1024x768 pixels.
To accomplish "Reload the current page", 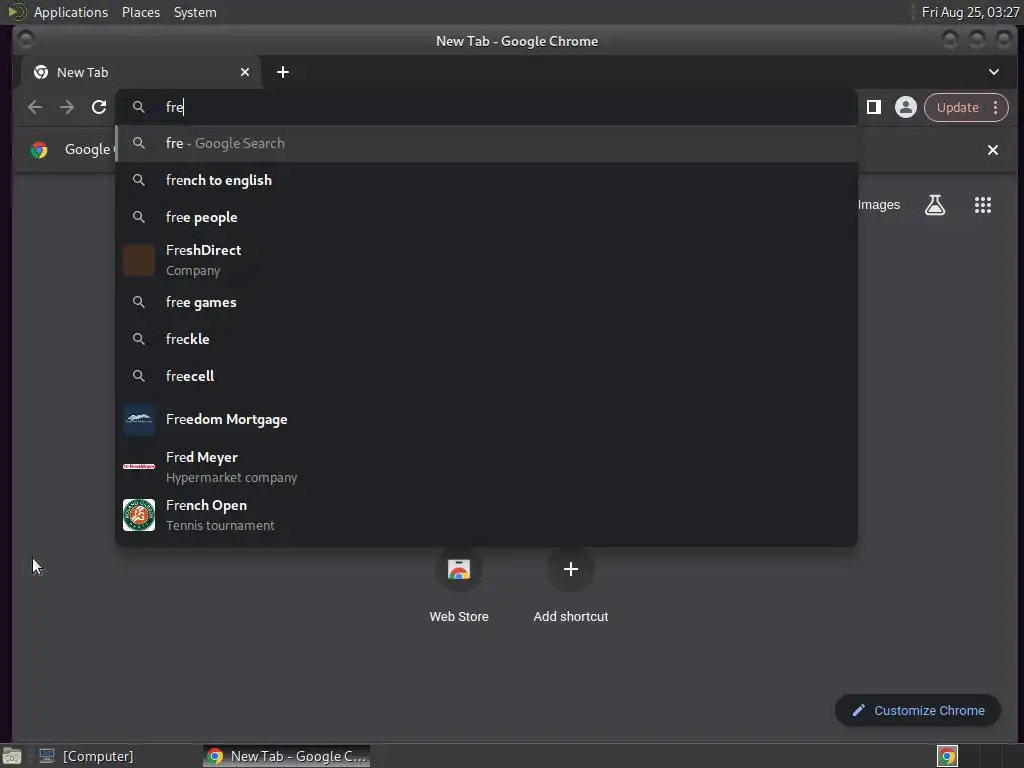I will coord(99,107).
